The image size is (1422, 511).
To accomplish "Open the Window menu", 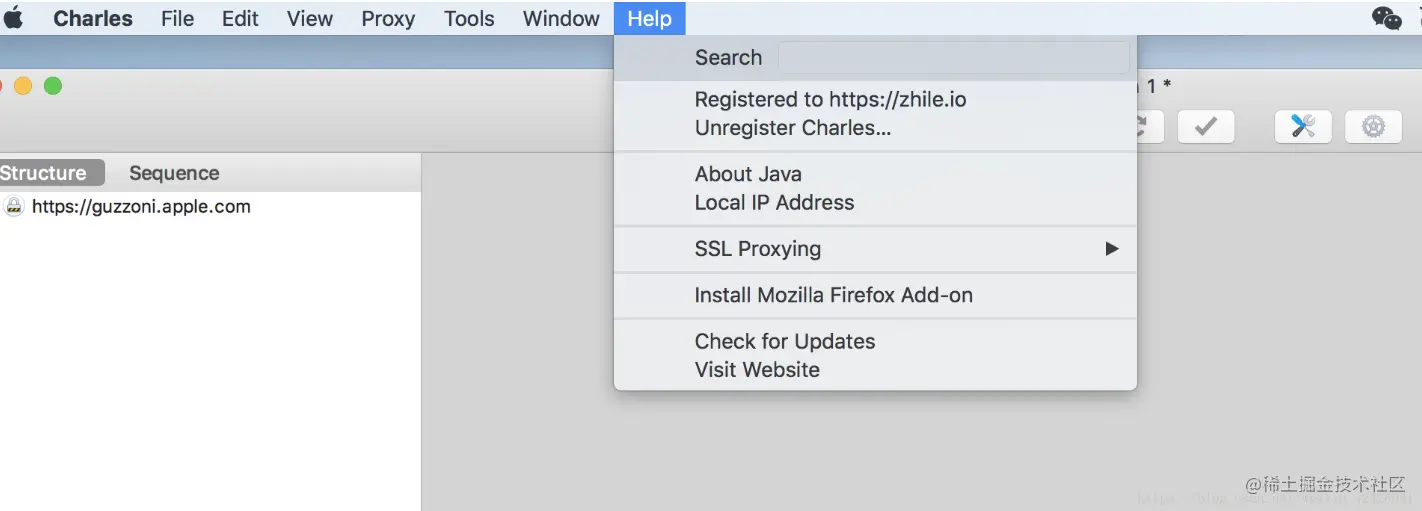I will (x=561, y=18).
